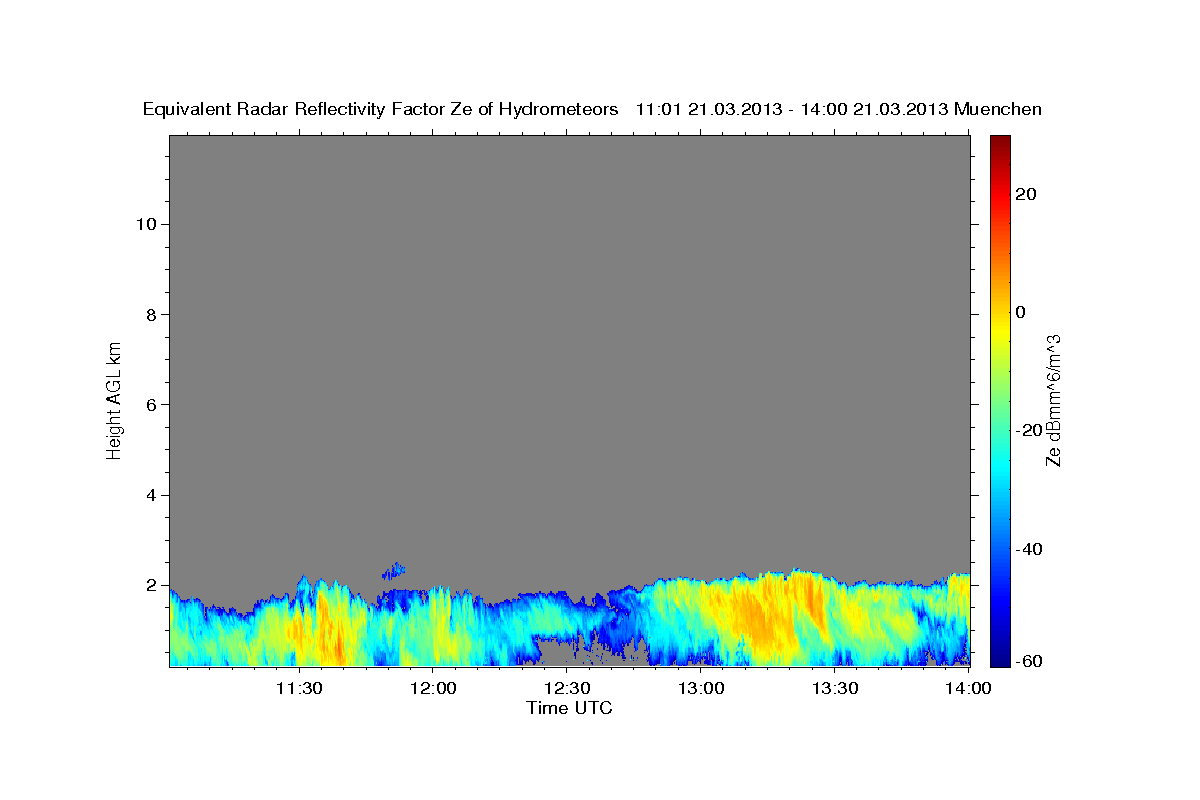Click the height axis label 2

point(149,586)
